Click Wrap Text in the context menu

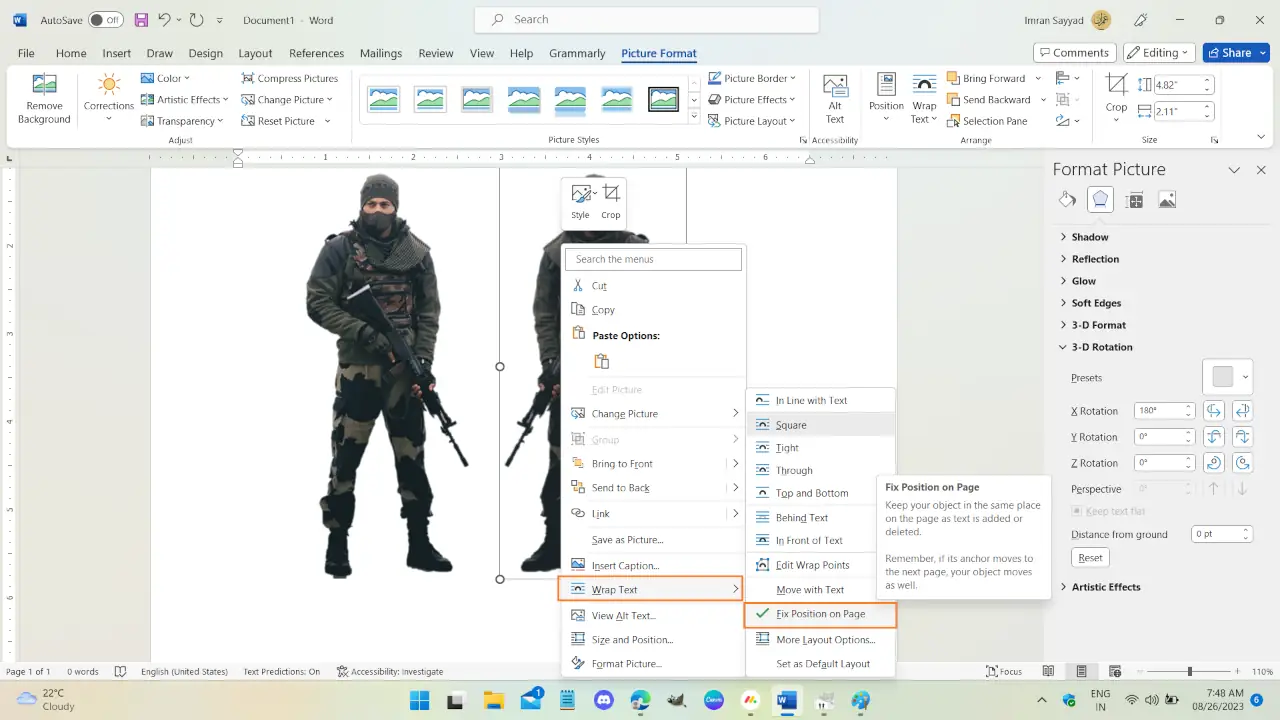click(x=650, y=590)
